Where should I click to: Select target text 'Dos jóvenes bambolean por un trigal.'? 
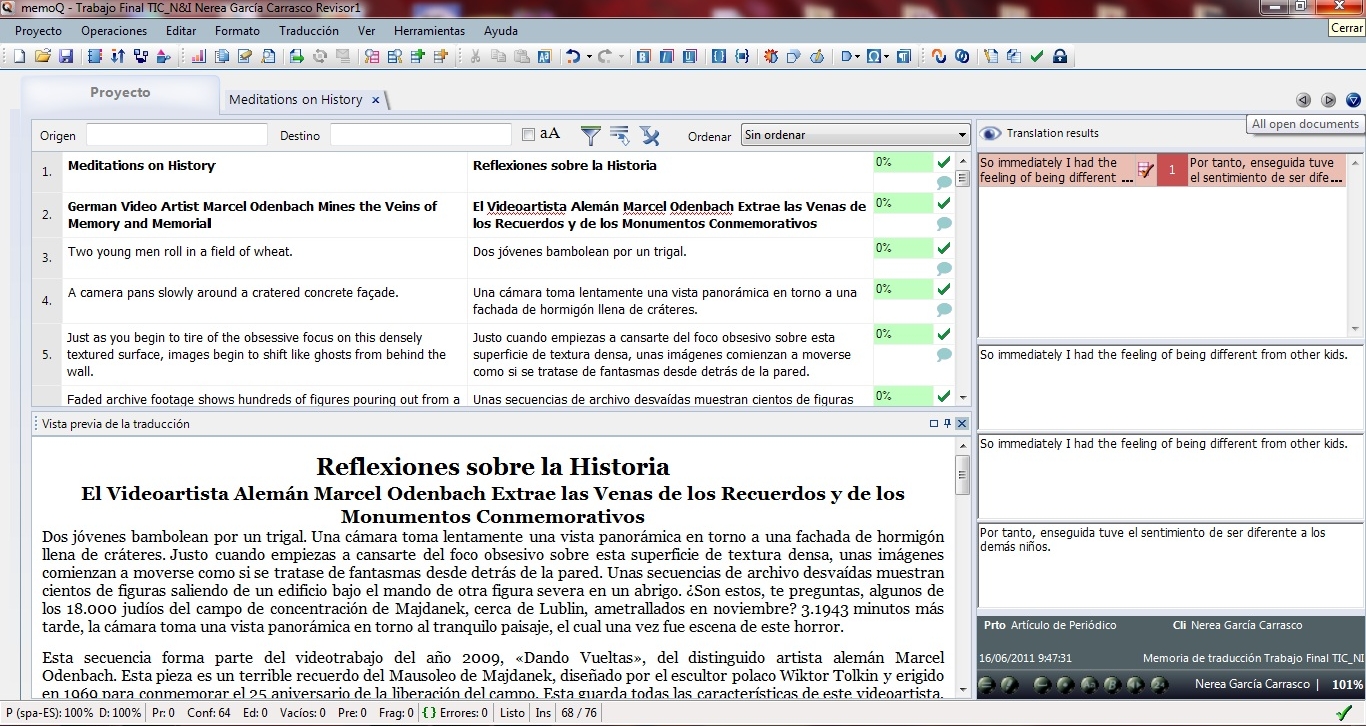coord(580,251)
